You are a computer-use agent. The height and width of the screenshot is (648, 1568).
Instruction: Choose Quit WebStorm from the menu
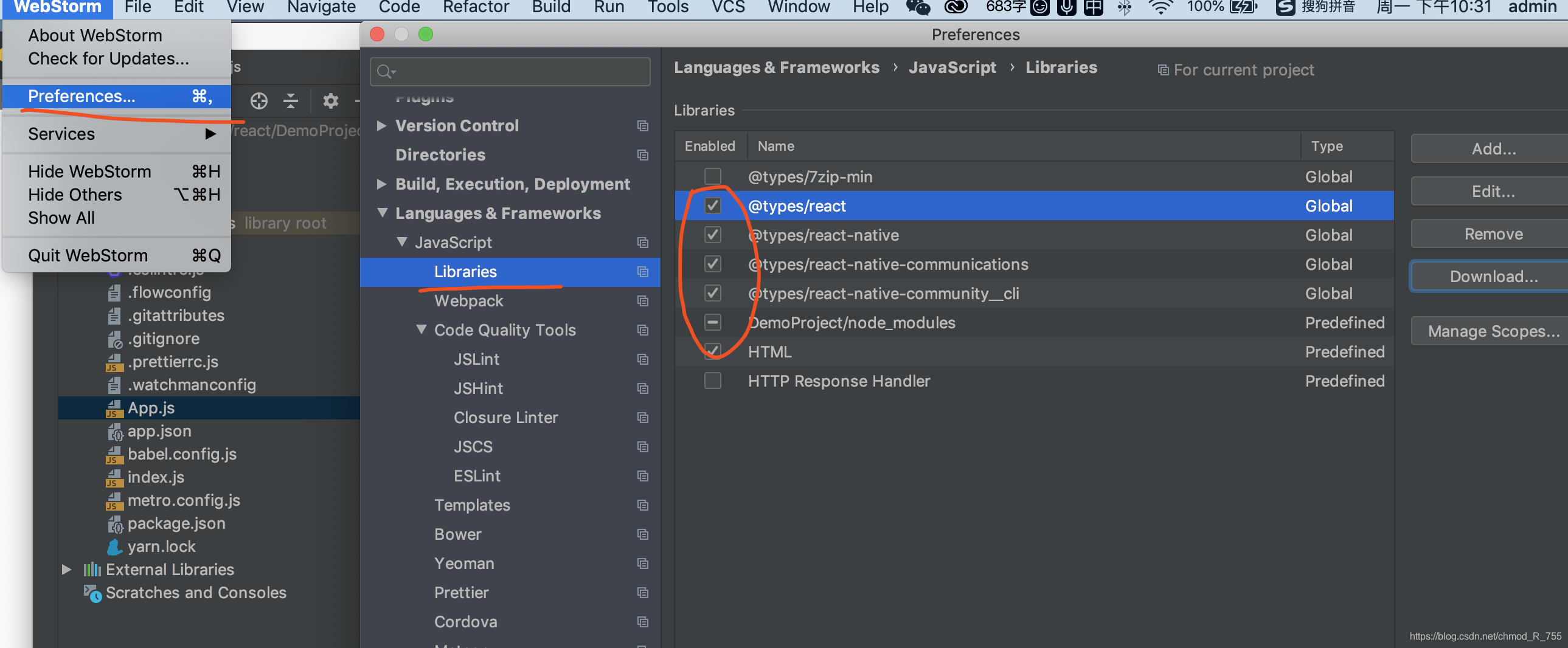click(117, 255)
